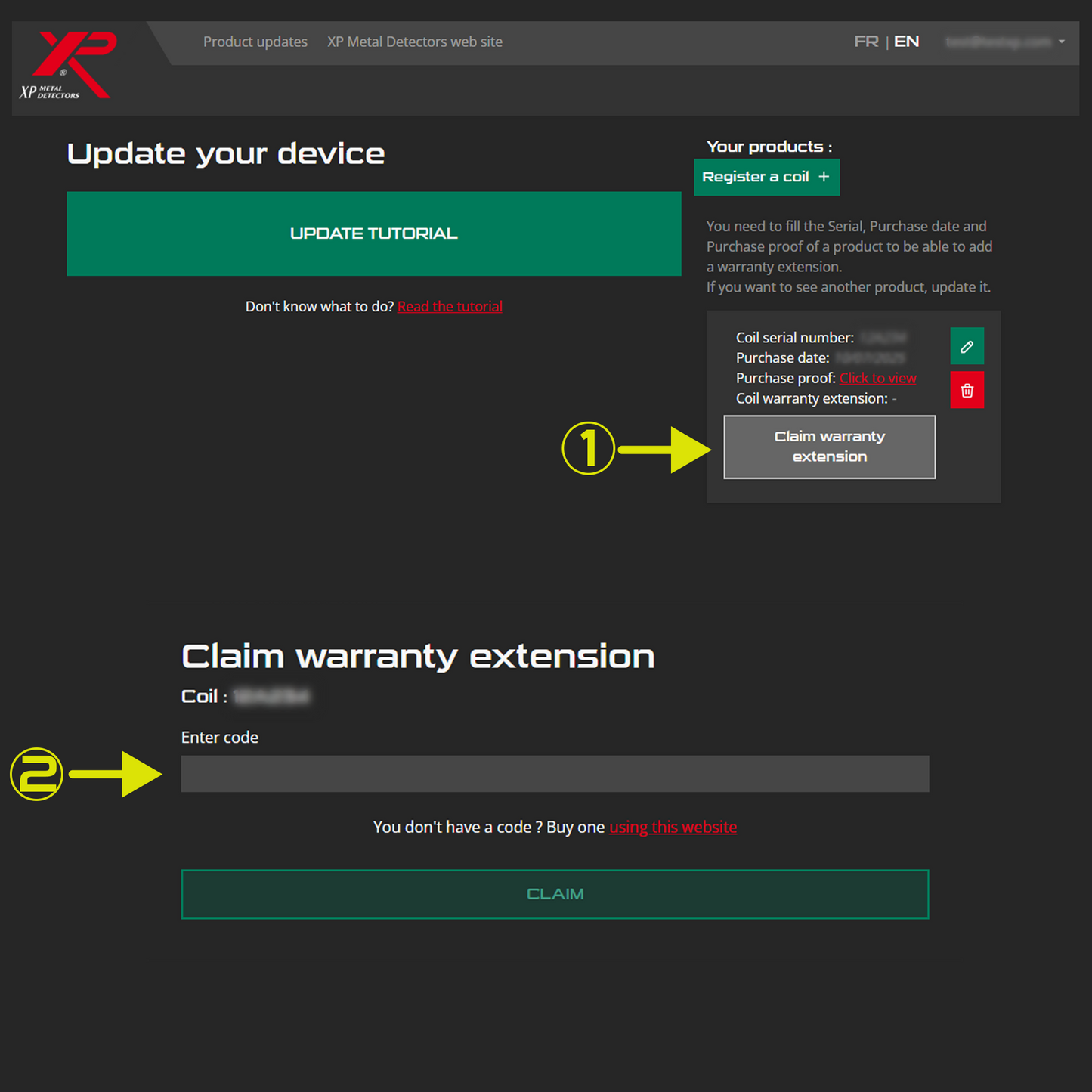This screenshot has height=1092, width=1092.
Task: Click the UPDATE TUTORIAL button
Action: pos(373,233)
